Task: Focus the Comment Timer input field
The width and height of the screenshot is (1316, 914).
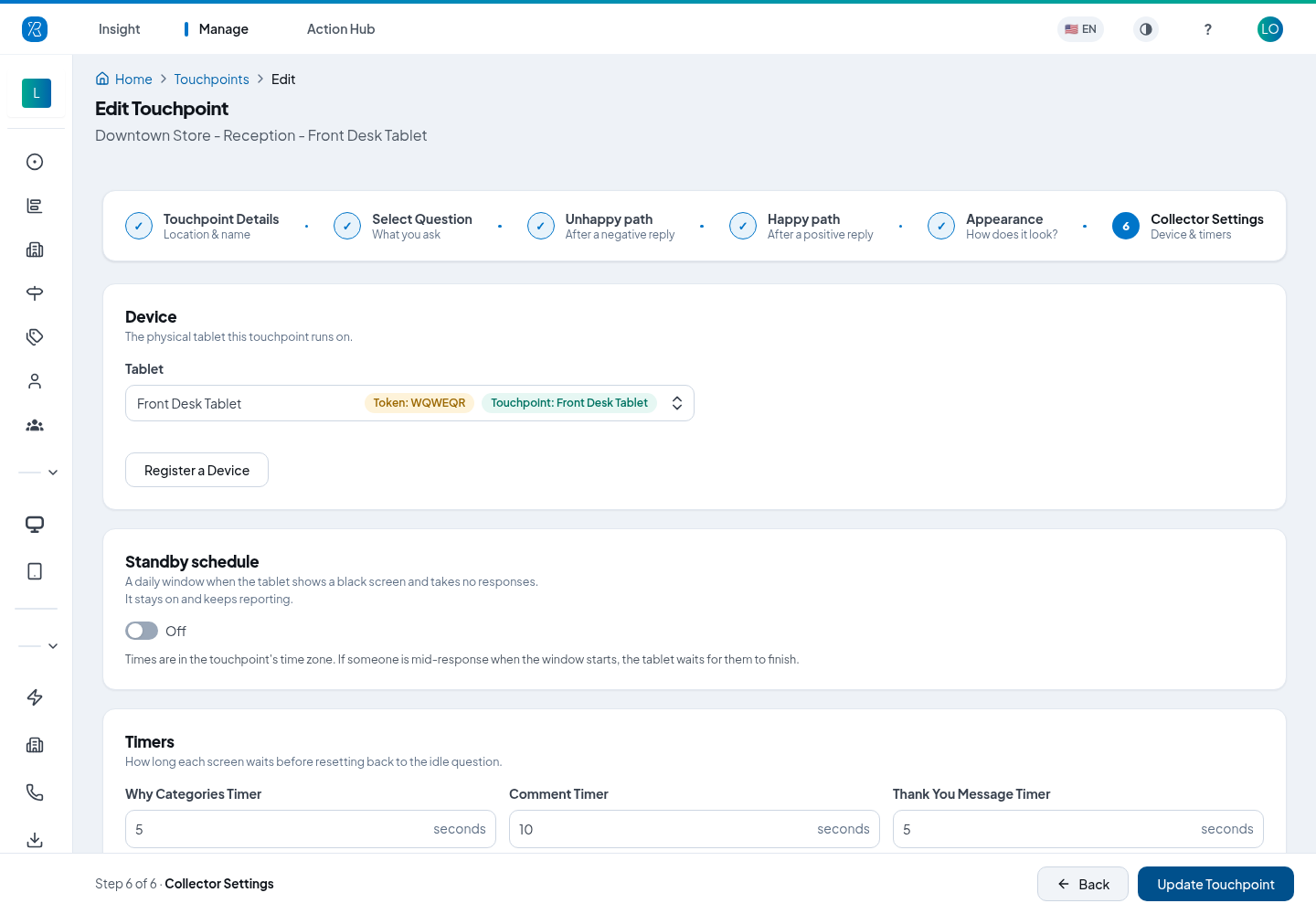Action: pyautogui.click(x=695, y=829)
